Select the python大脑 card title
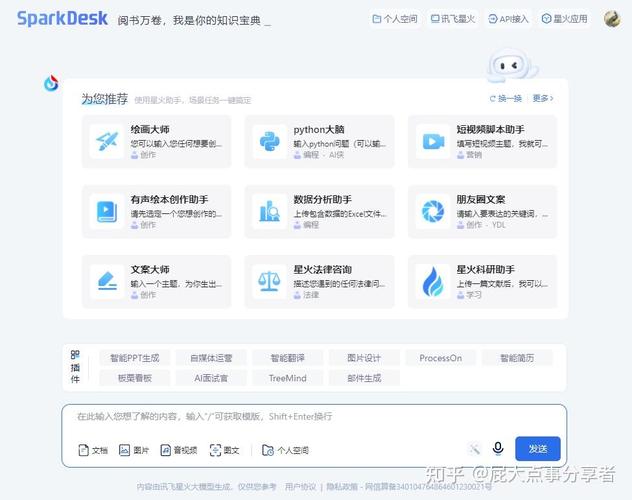The height and width of the screenshot is (500, 632). (x=319, y=129)
